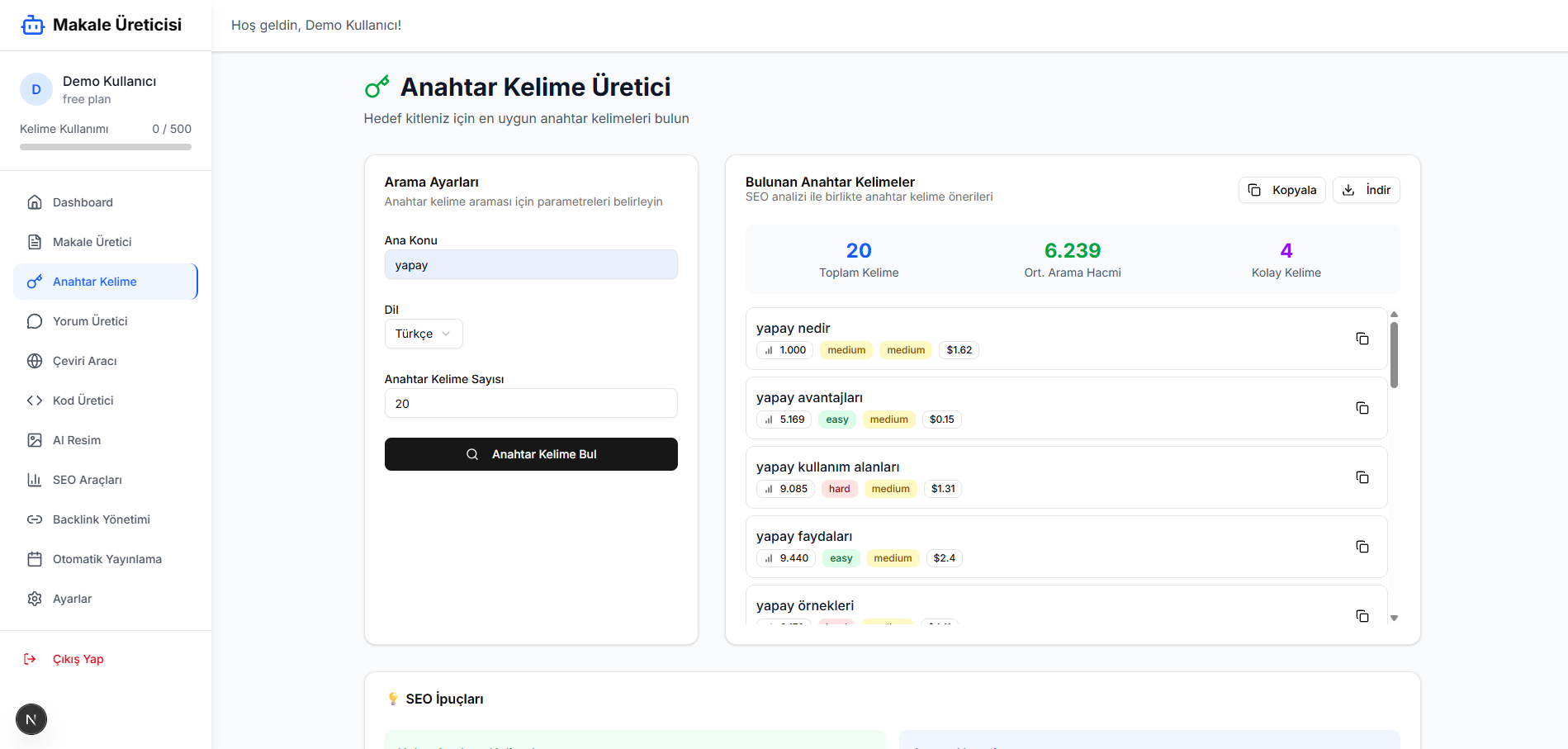Click the 'free plan' label

coord(87,99)
